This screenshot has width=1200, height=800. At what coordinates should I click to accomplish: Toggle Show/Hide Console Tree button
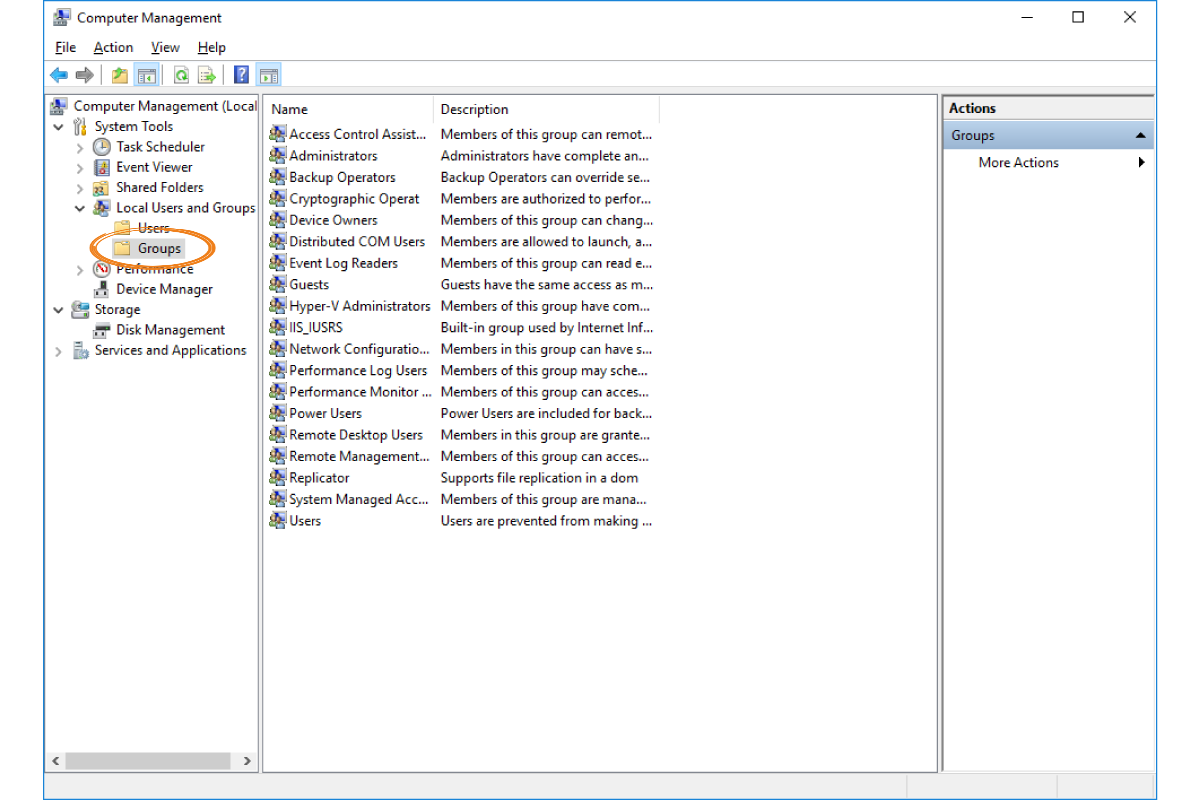[x=147, y=75]
